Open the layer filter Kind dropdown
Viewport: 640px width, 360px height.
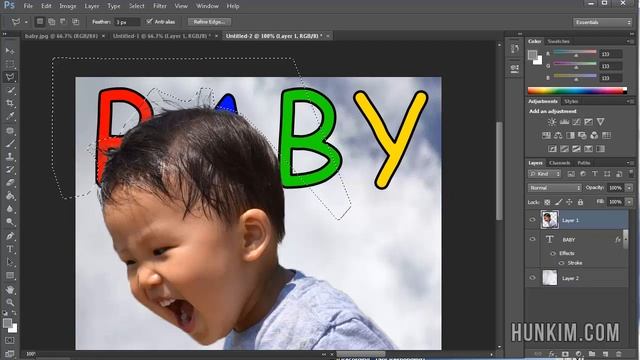(x=545, y=174)
